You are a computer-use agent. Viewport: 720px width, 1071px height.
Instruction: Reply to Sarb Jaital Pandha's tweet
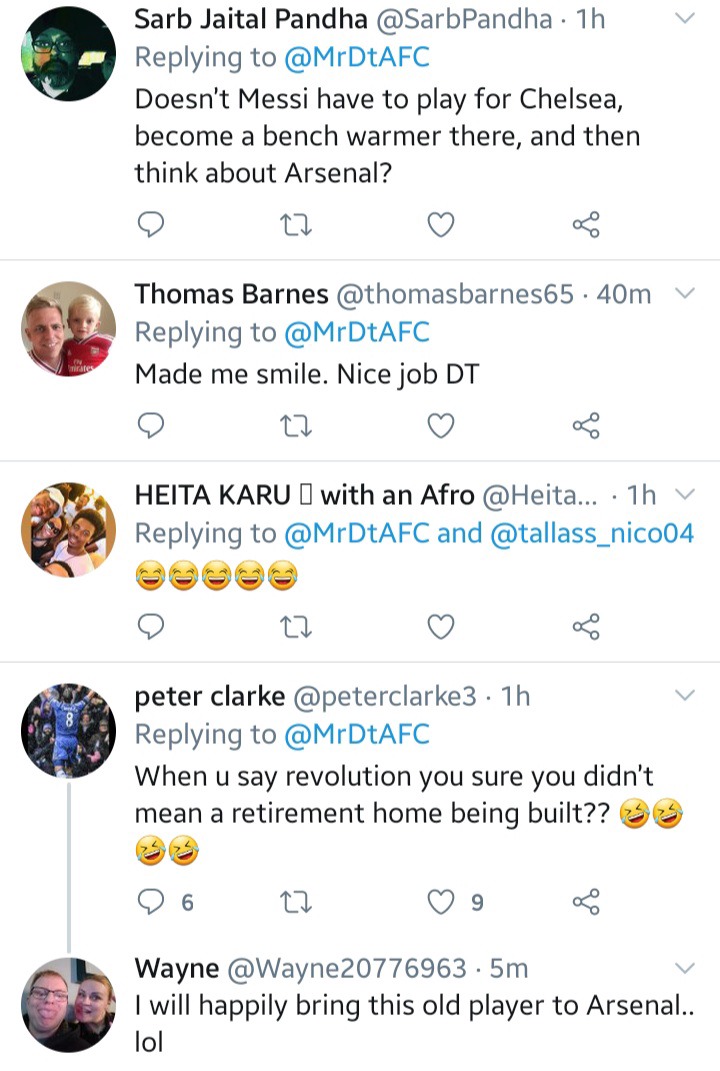tap(150, 225)
